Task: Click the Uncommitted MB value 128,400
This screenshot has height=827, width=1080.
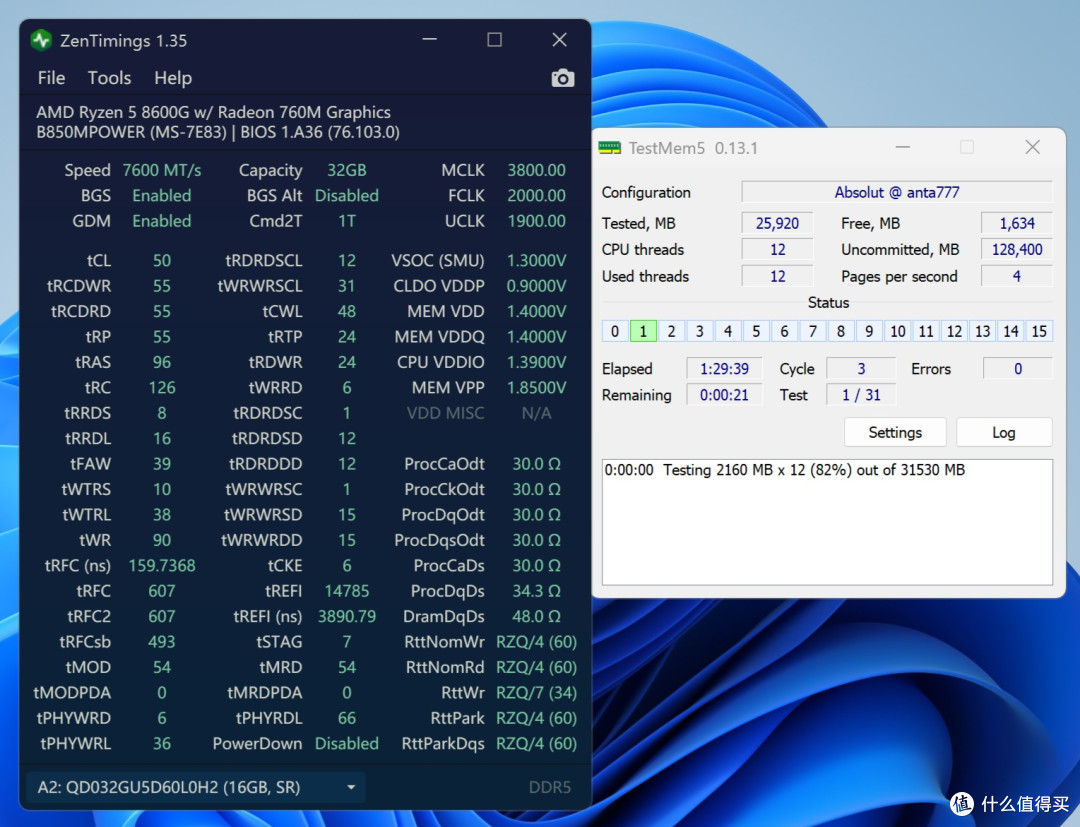Action: 1017,249
